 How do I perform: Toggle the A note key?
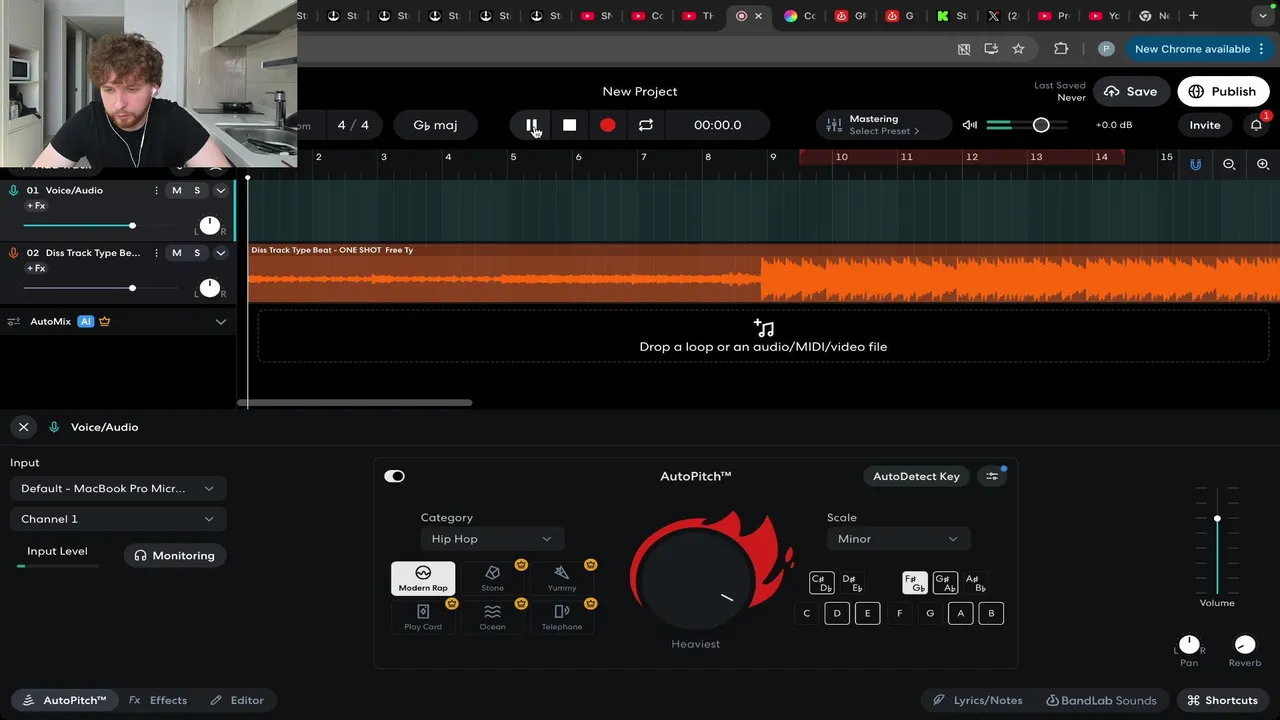960,613
